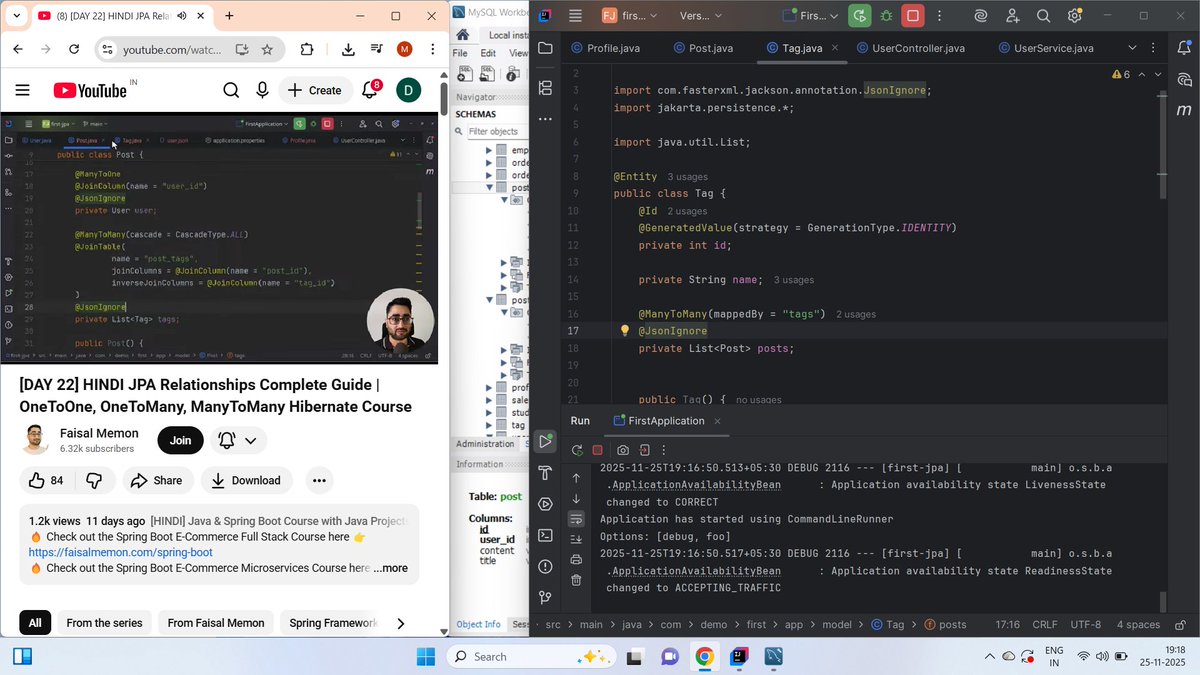
Task: Open the Maven tool window icon
Action: pos(1185,110)
